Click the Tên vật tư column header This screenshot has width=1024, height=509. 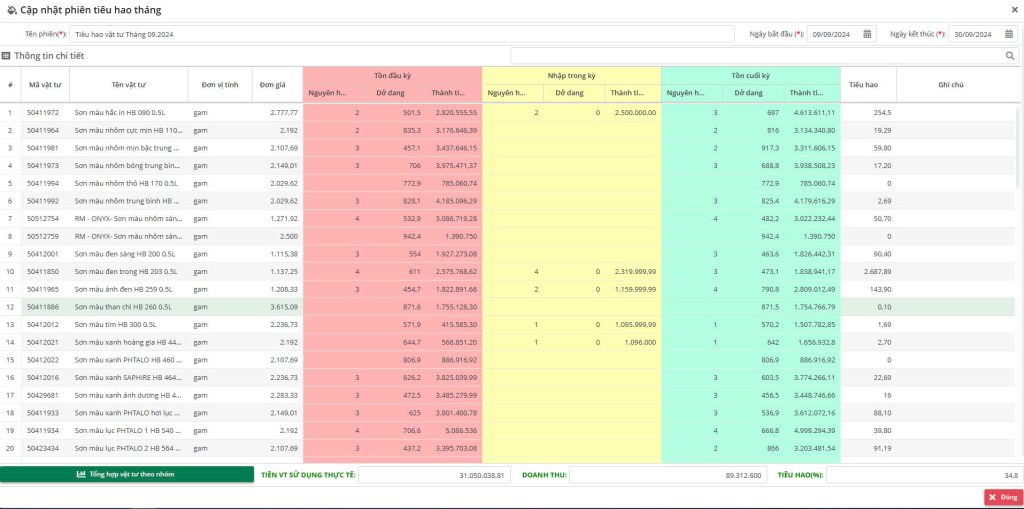(129, 85)
